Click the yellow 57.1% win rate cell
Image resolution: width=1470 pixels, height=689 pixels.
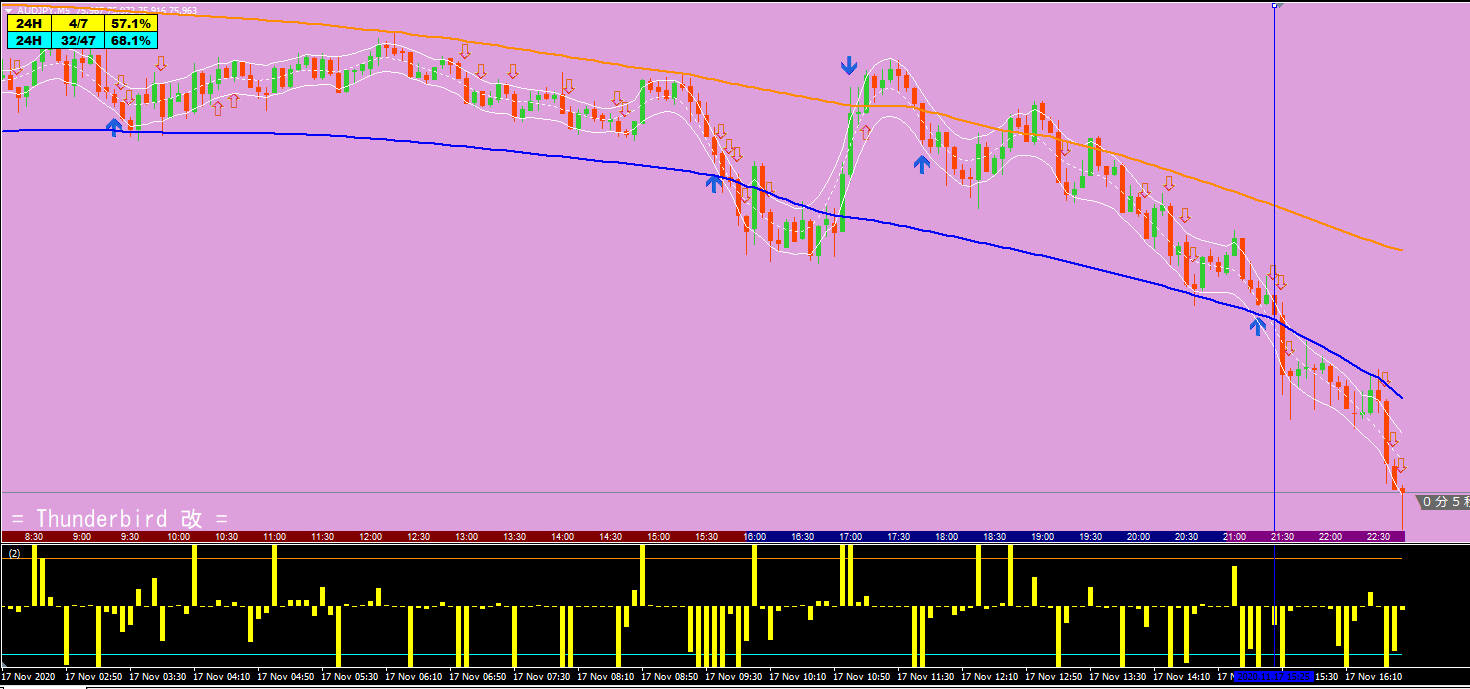pyautogui.click(x=130, y=24)
